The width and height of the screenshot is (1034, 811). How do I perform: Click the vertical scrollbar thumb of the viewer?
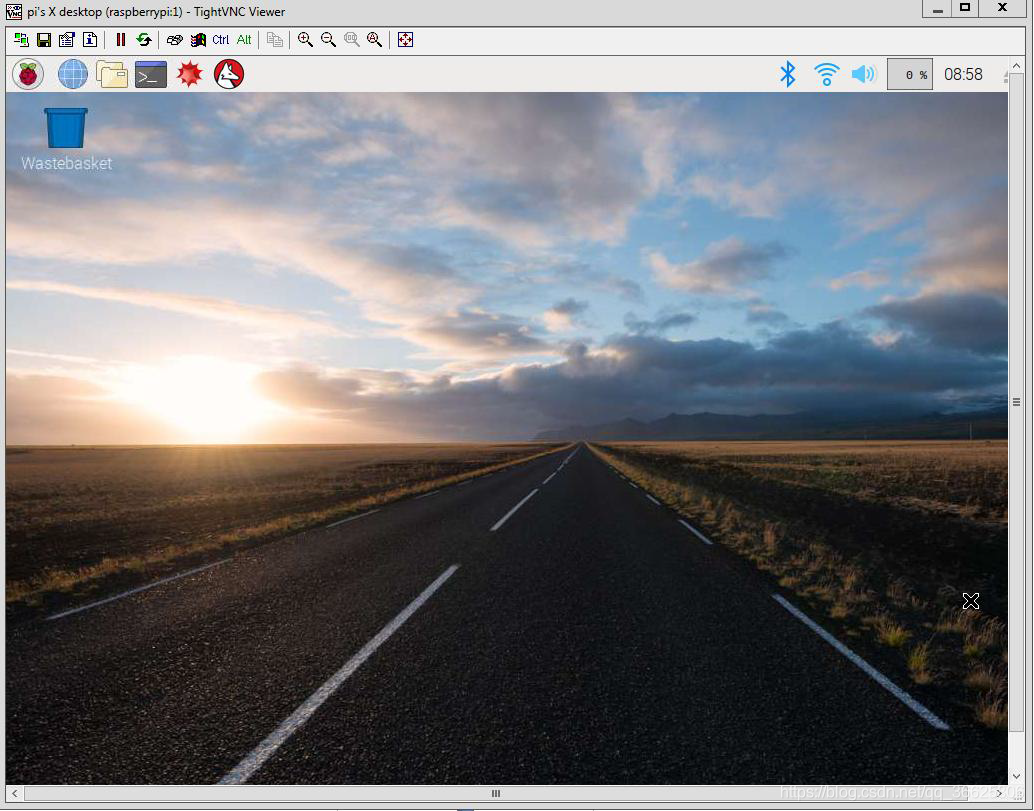click(x=1016, y=402)
